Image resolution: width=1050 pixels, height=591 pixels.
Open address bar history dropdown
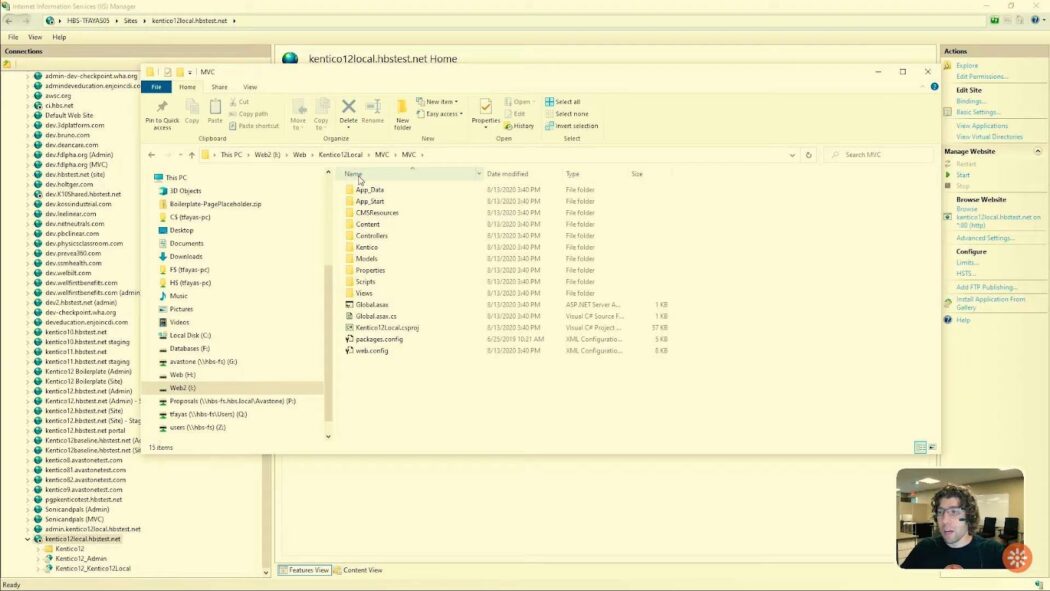point(792,155)
